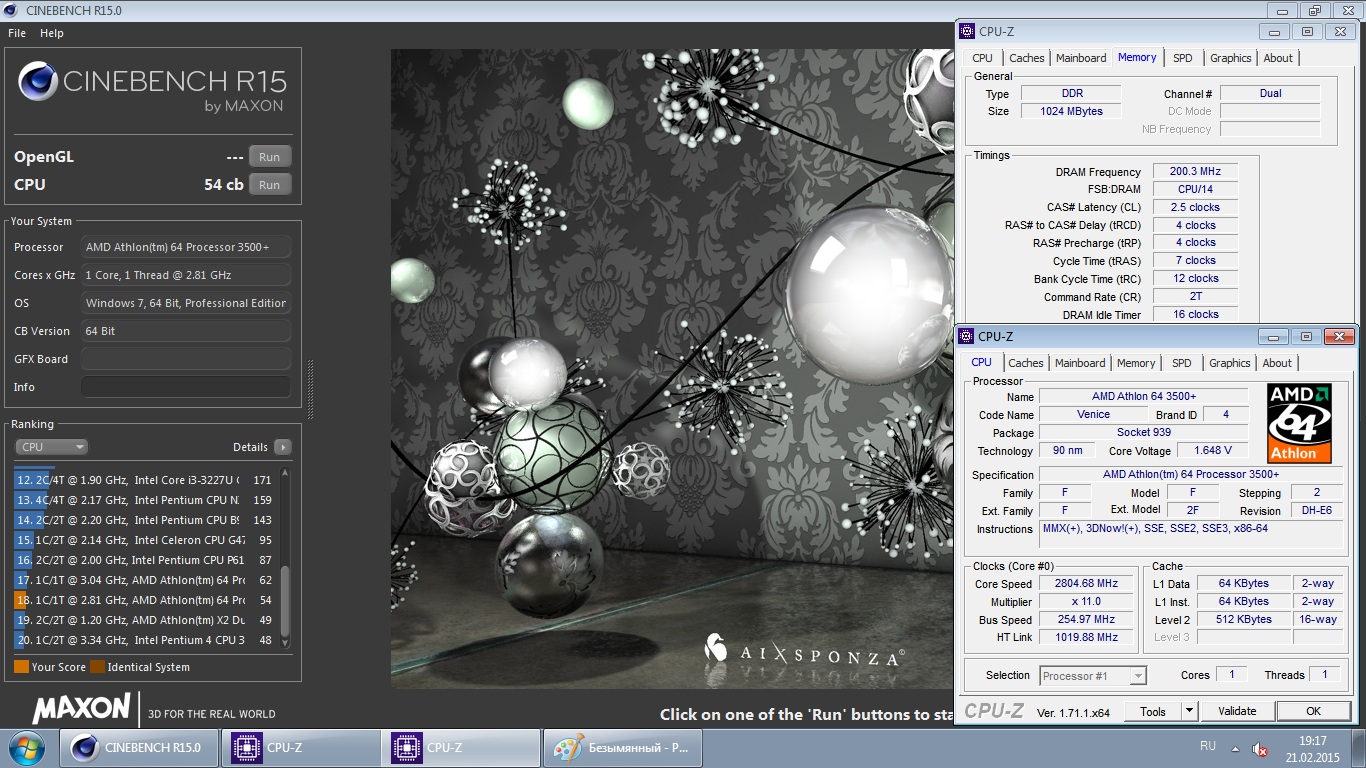Click the Your Score orange legend swatch
Image resolution: width=1366 pixels, height=768 pixels.
(x=21, y=667)
